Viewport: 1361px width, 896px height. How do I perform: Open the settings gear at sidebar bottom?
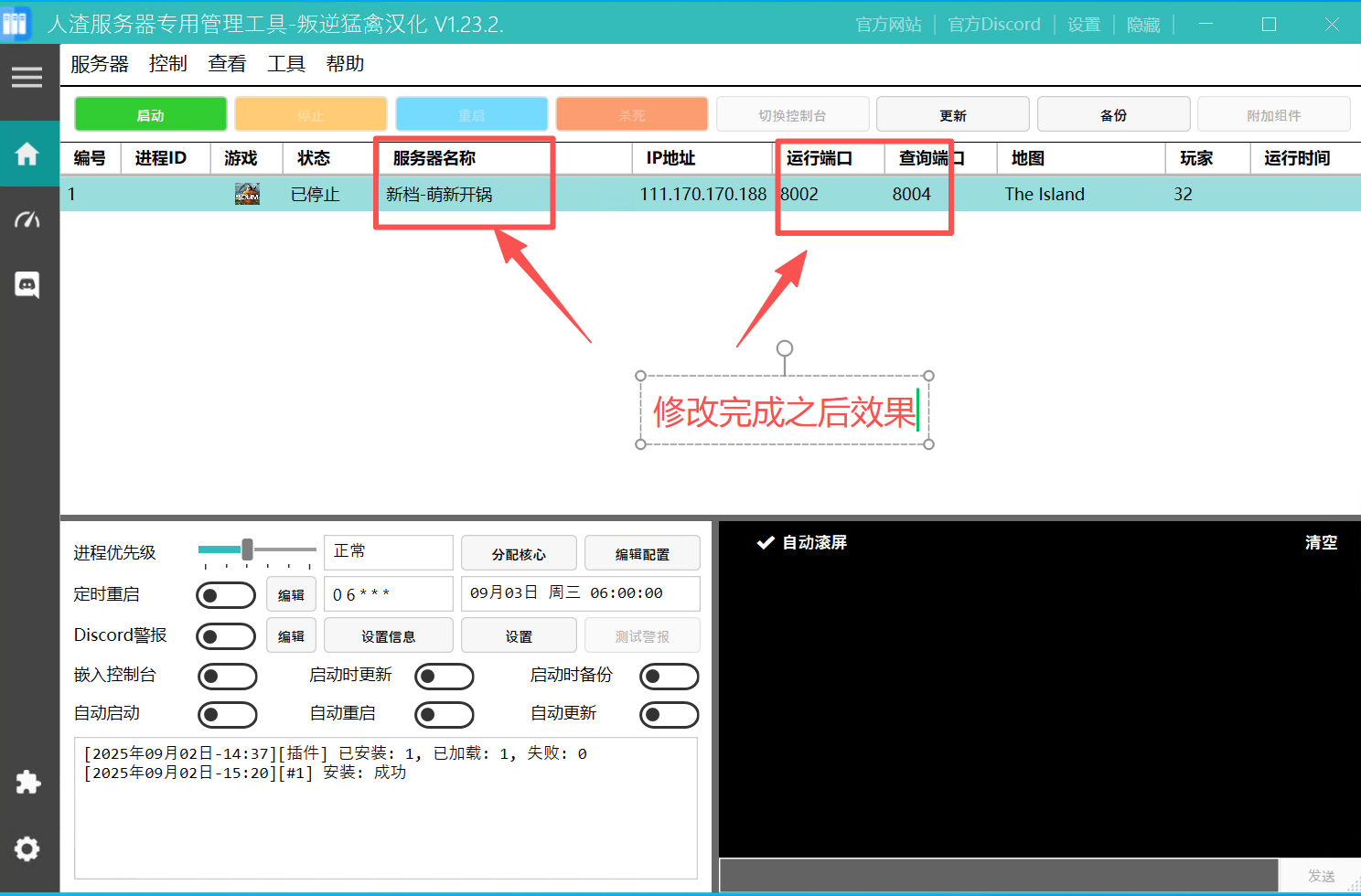coord(28,848)
